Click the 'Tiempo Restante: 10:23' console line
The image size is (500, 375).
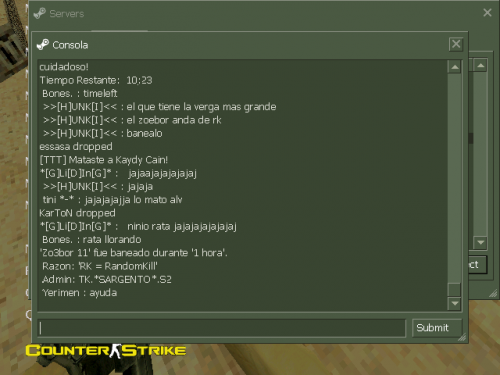(x=96, y=80)
